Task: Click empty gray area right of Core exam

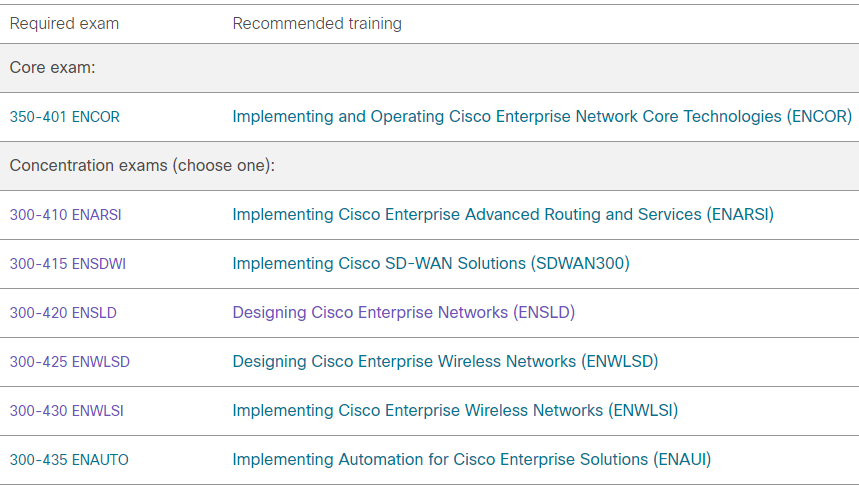Action: click(x=500, y=68)
